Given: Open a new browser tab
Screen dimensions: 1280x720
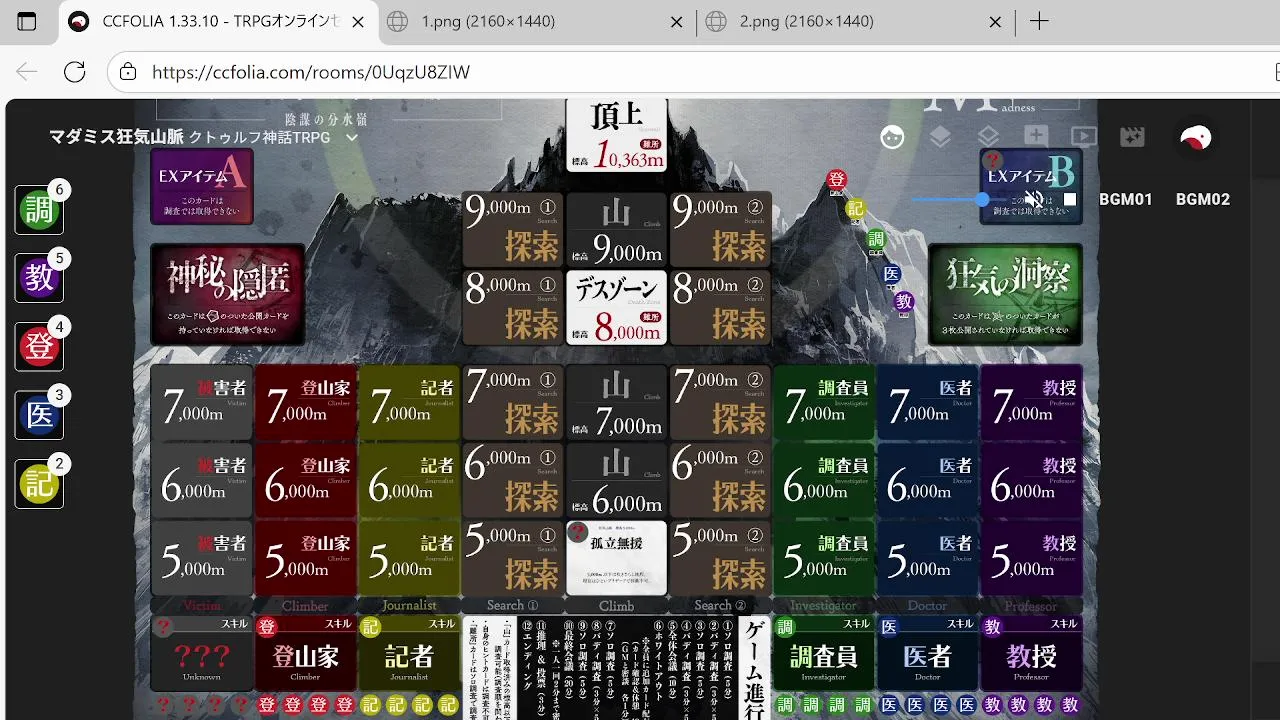Looking at the screenshot, I should 1040,22.
